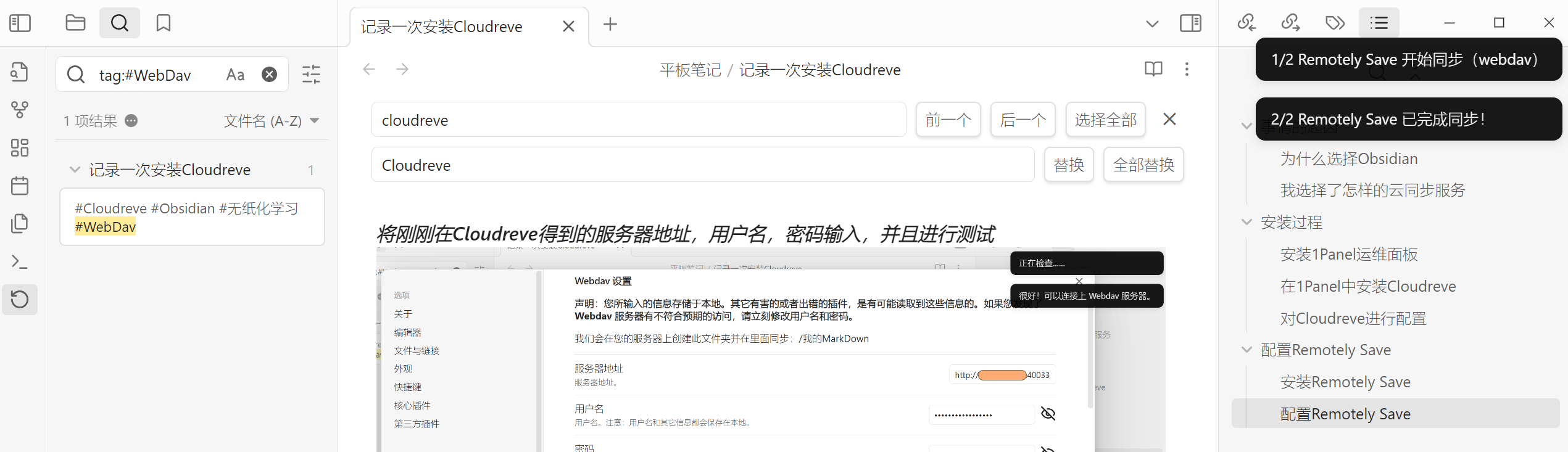Open the file explorer folder icon
The height and width of the screenshot is (452, 1568).
click(75, 23)
